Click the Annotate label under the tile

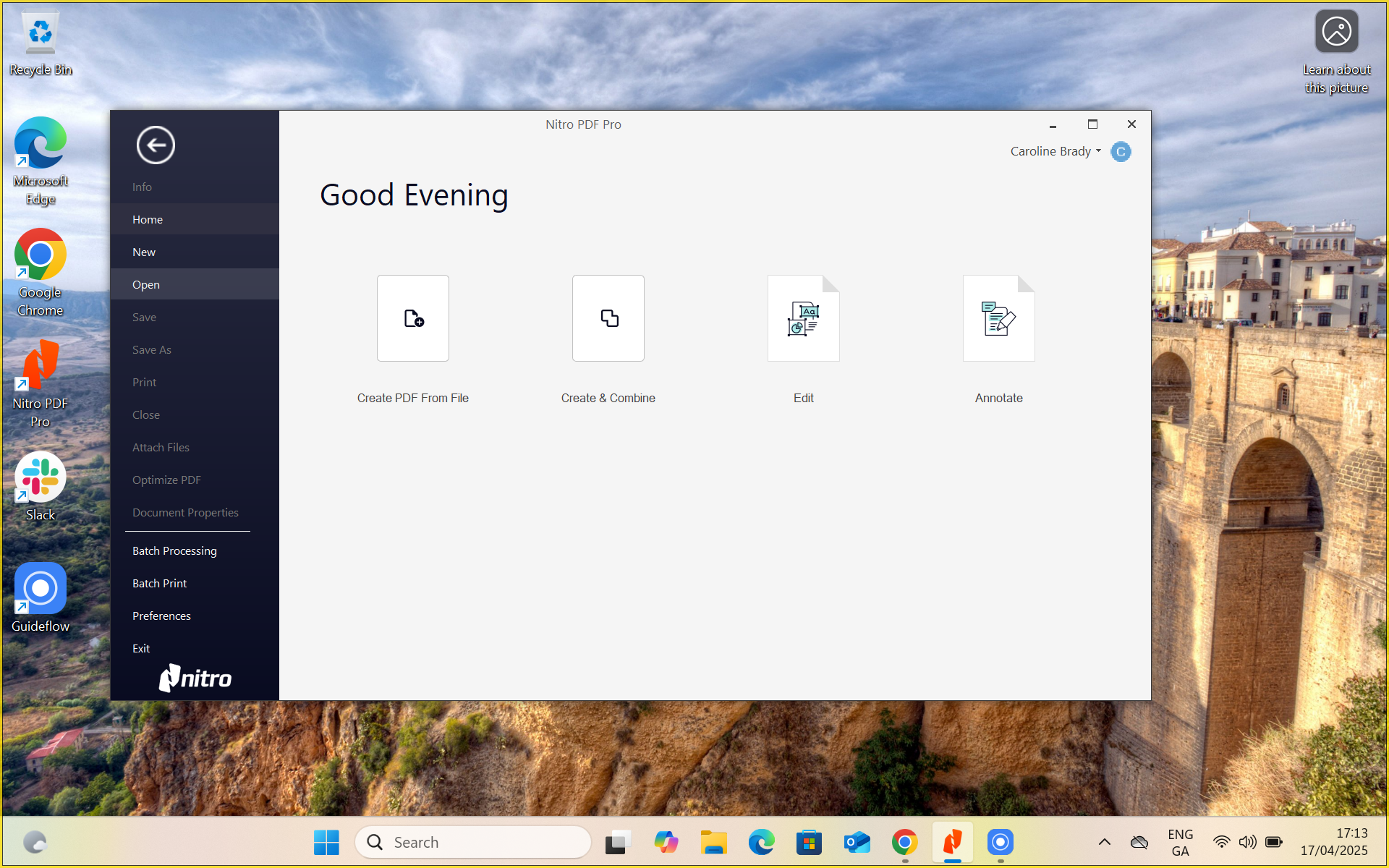[x=999, y=398]
